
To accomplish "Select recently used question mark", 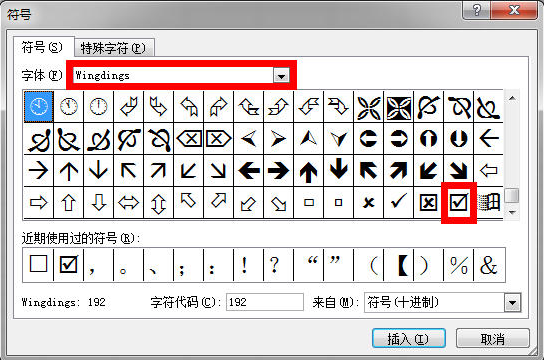I will pyautogui.click(x=278, y=265).
